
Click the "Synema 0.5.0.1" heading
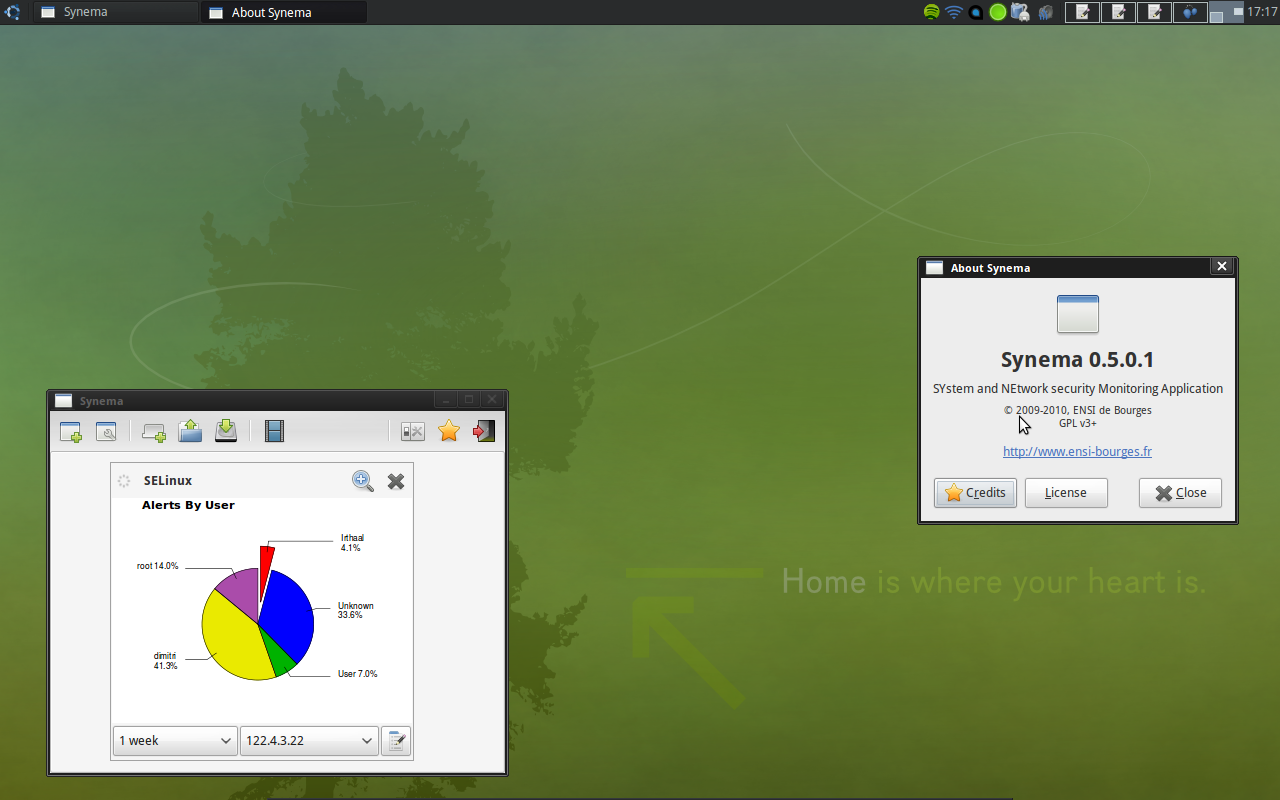[x=1078, y=360]
